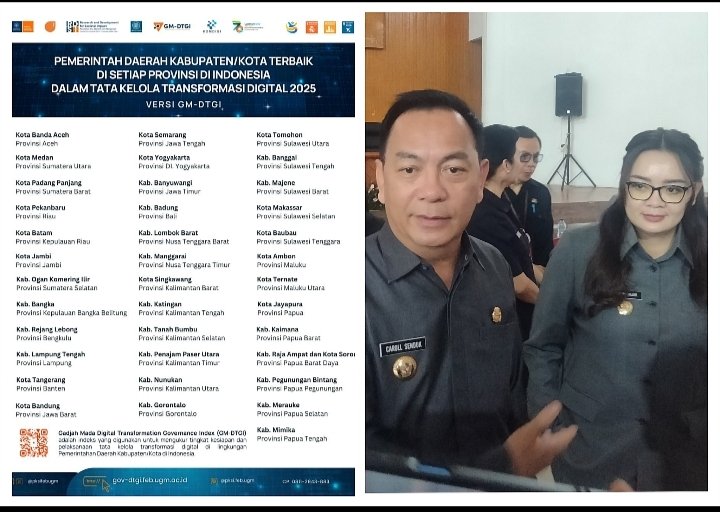Click the KONDISI logo in header
Image resolution: width=720 pixels, height=512 pixels.
211,27
